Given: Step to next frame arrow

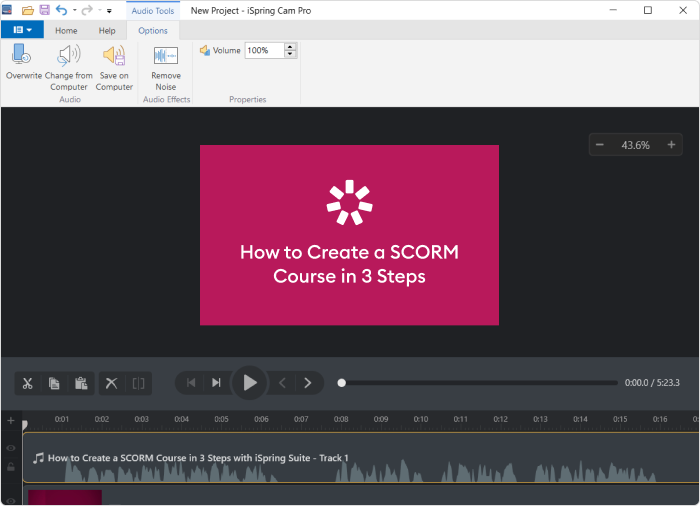Looking at the screenshot, I should (308, 383).
